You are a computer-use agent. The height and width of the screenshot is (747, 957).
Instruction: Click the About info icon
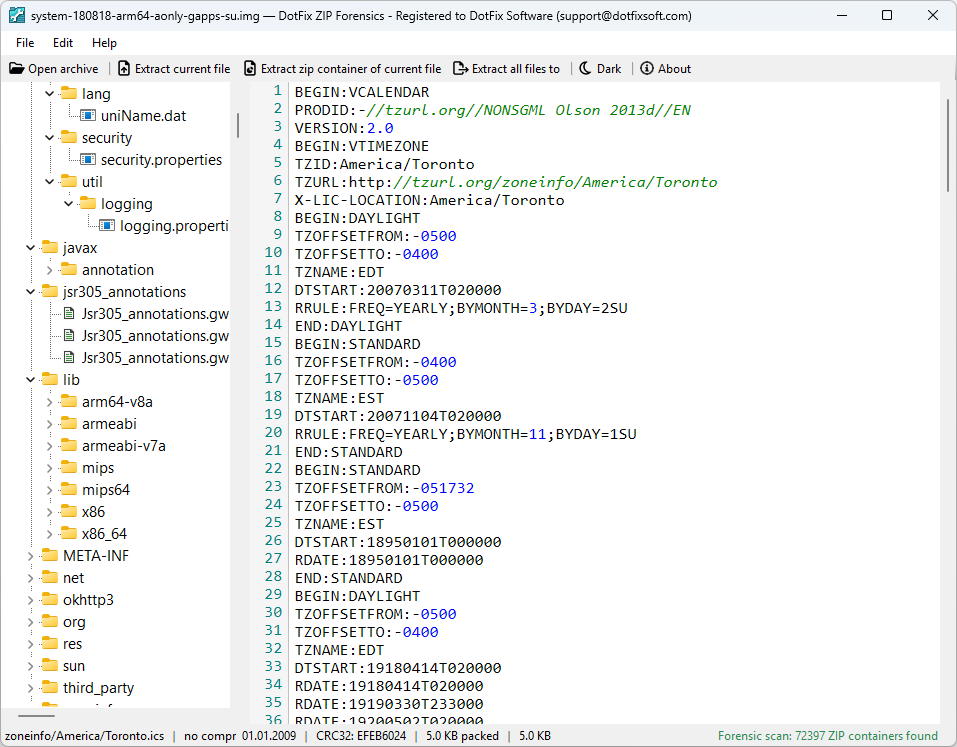tap(646, 68)
